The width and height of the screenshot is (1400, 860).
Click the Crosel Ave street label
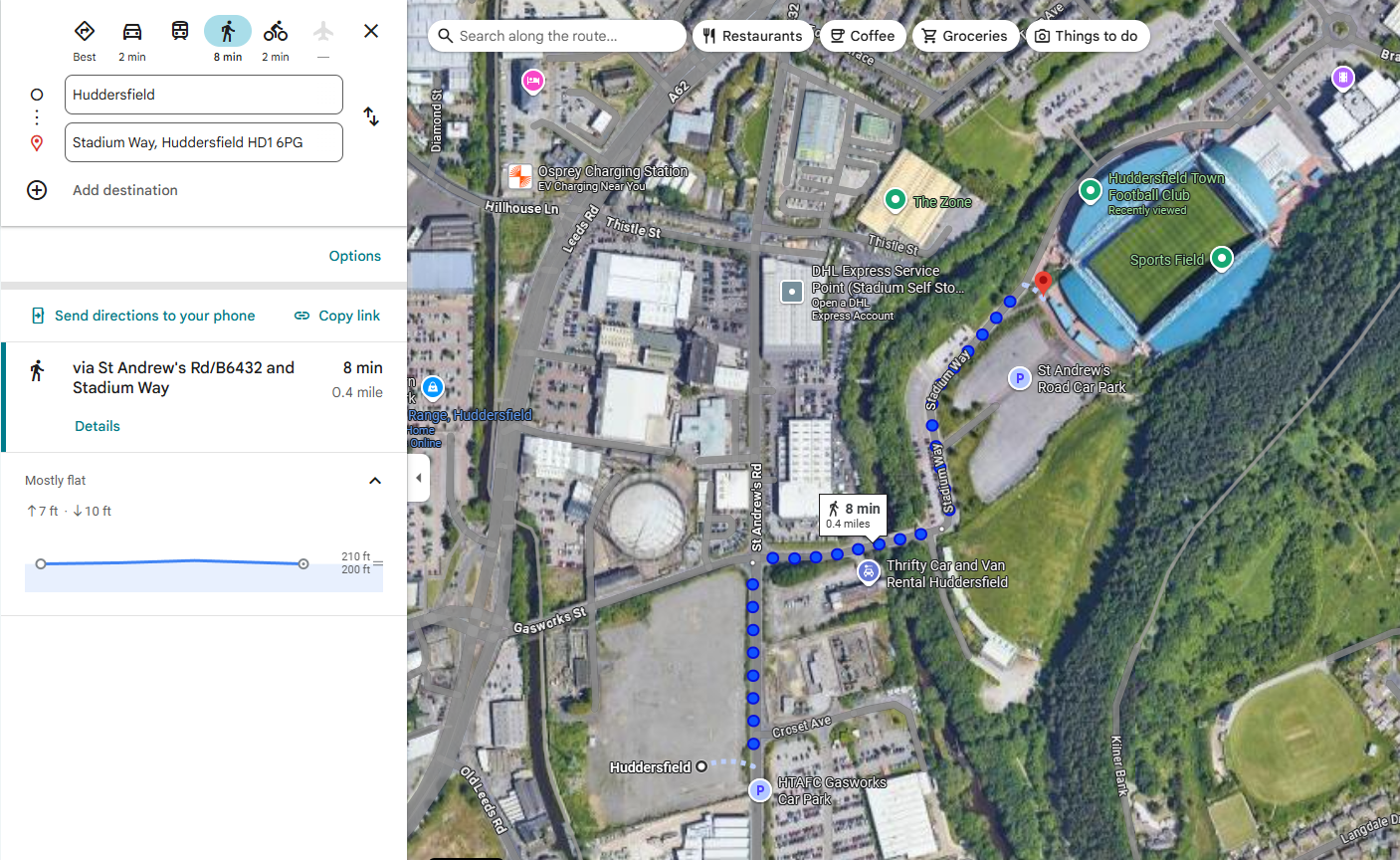801,727
